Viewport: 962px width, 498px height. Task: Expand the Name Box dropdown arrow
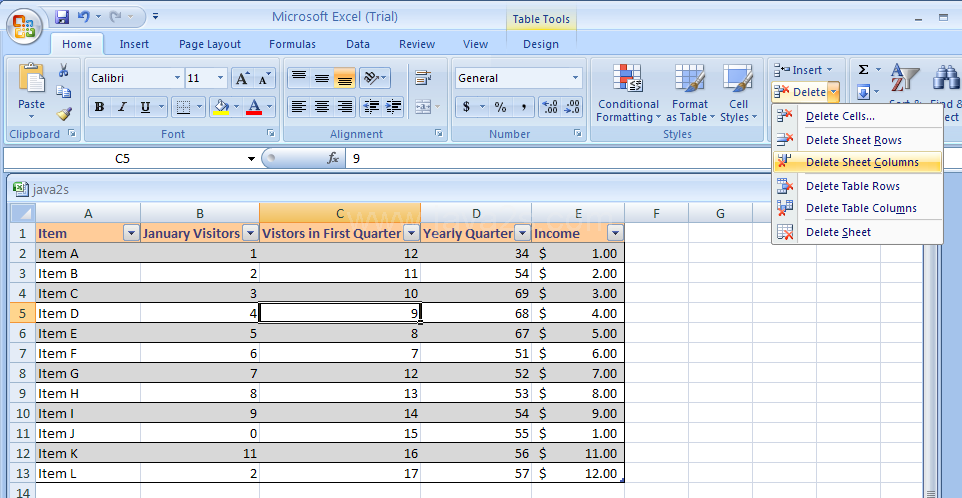(251, 159)
